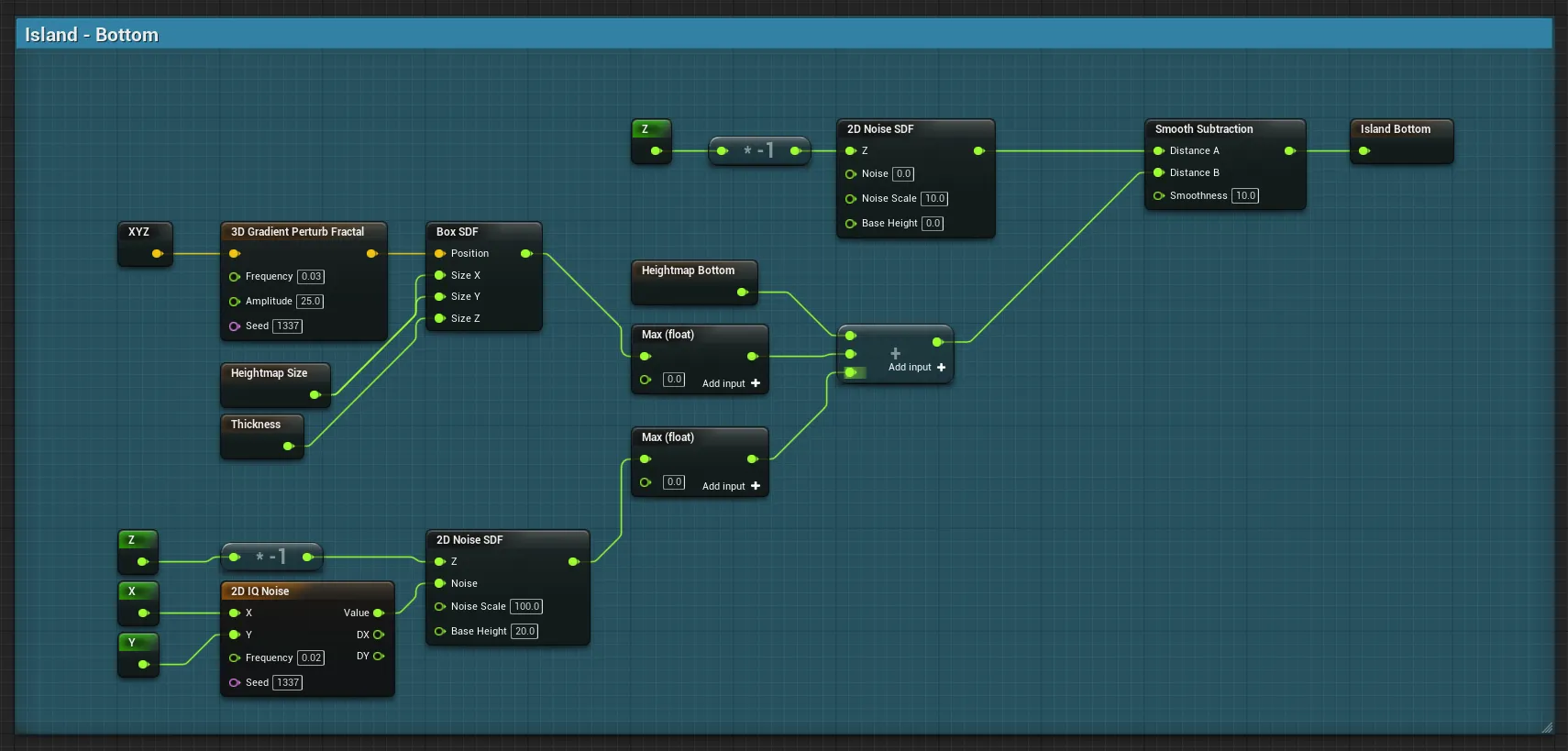Grab the comment box resize corner handle
This screenshot has height=751, width=1568.
[x=1547, y=727]
